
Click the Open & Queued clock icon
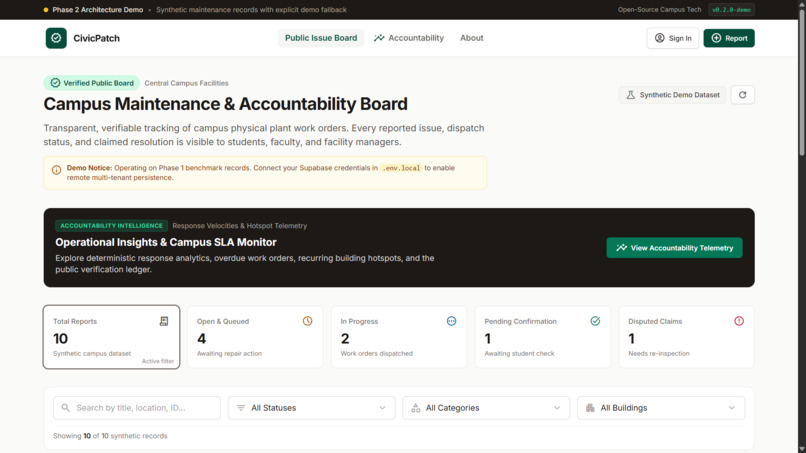click(307, 321)
